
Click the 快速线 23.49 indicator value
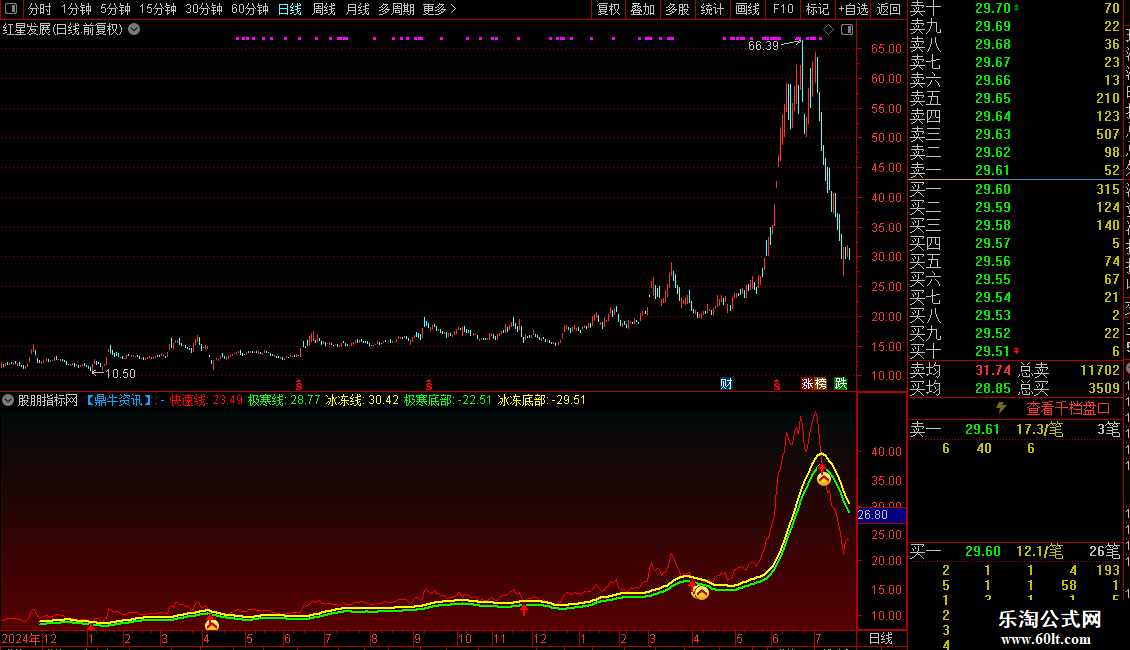coord(206,400)
